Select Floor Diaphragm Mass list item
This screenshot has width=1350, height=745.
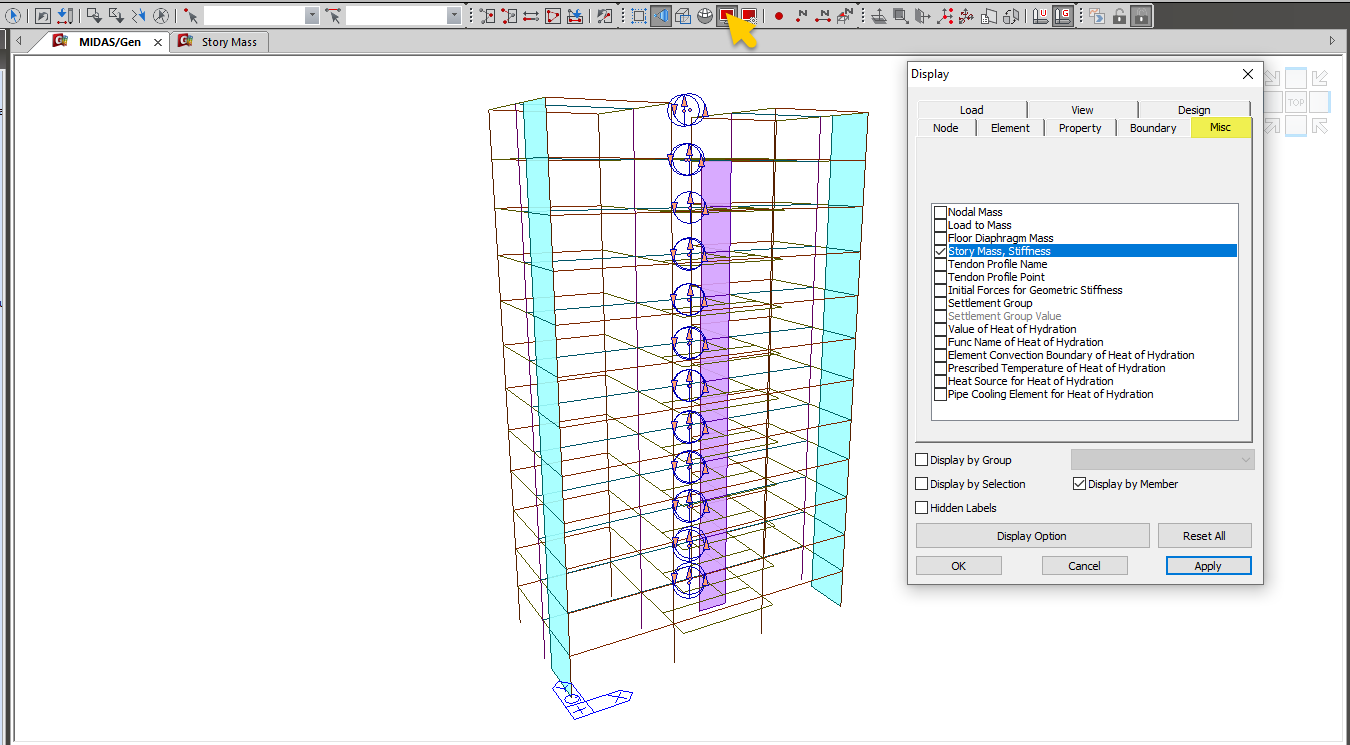(x=1000, y=238)
